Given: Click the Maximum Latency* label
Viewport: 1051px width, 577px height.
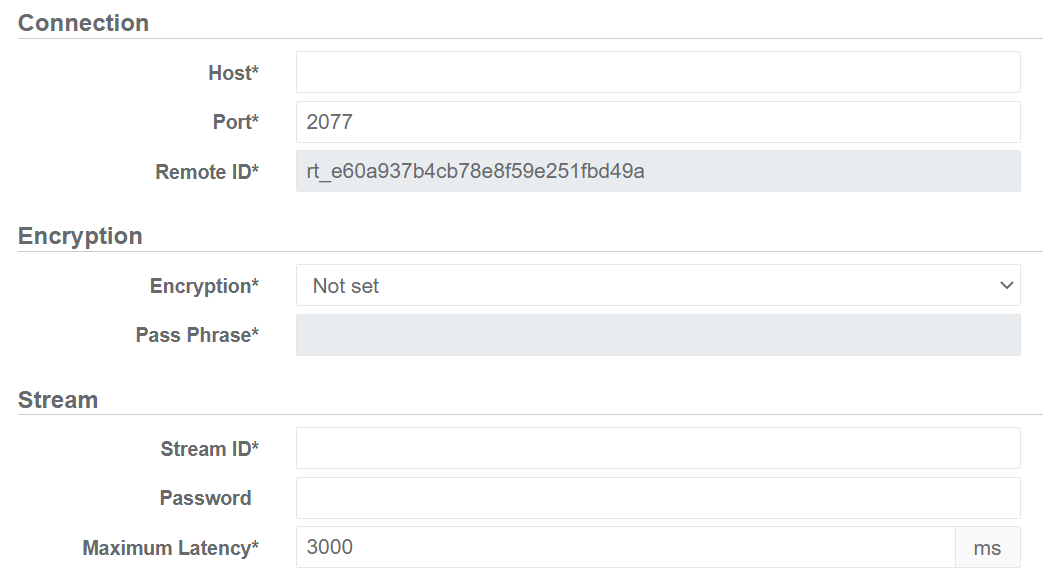Looking at the screenshot, I should coord(170,548).
